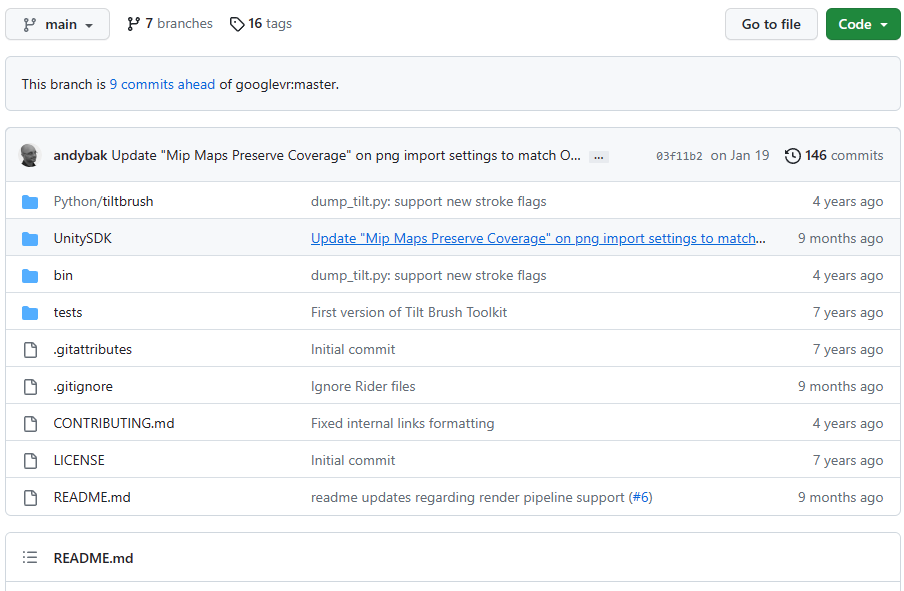Open the commit history clock icon
Viewport: 904px width, 591px height.
(793, 156)
